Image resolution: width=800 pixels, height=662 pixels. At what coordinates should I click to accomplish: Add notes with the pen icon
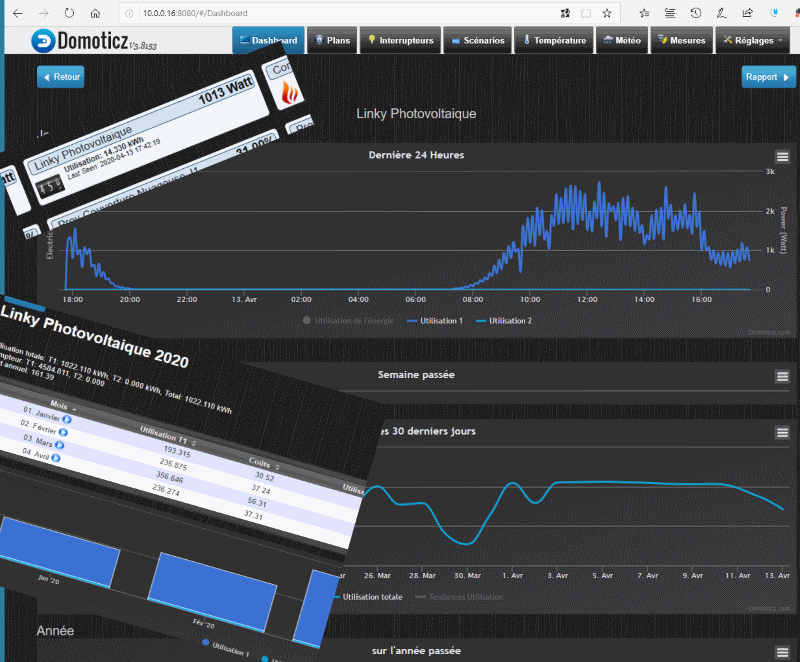[x=721, y=13]
